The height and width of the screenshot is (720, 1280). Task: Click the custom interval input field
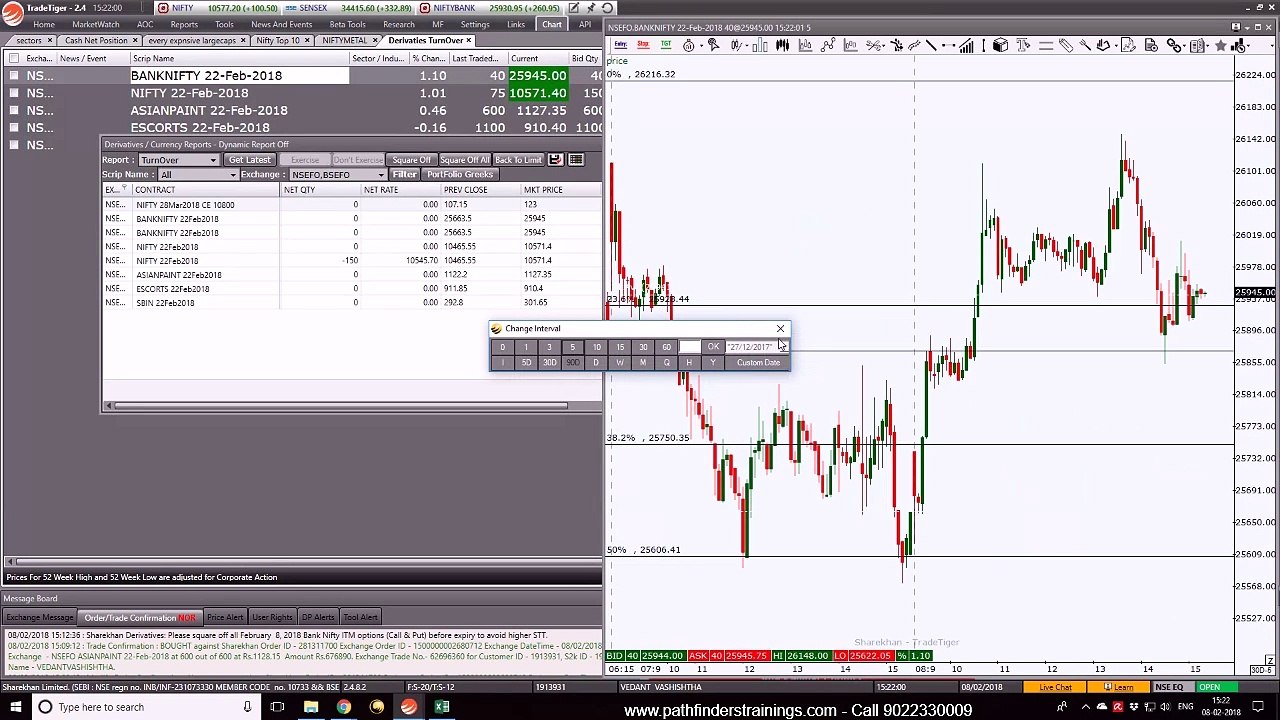[x=690, y=347]
